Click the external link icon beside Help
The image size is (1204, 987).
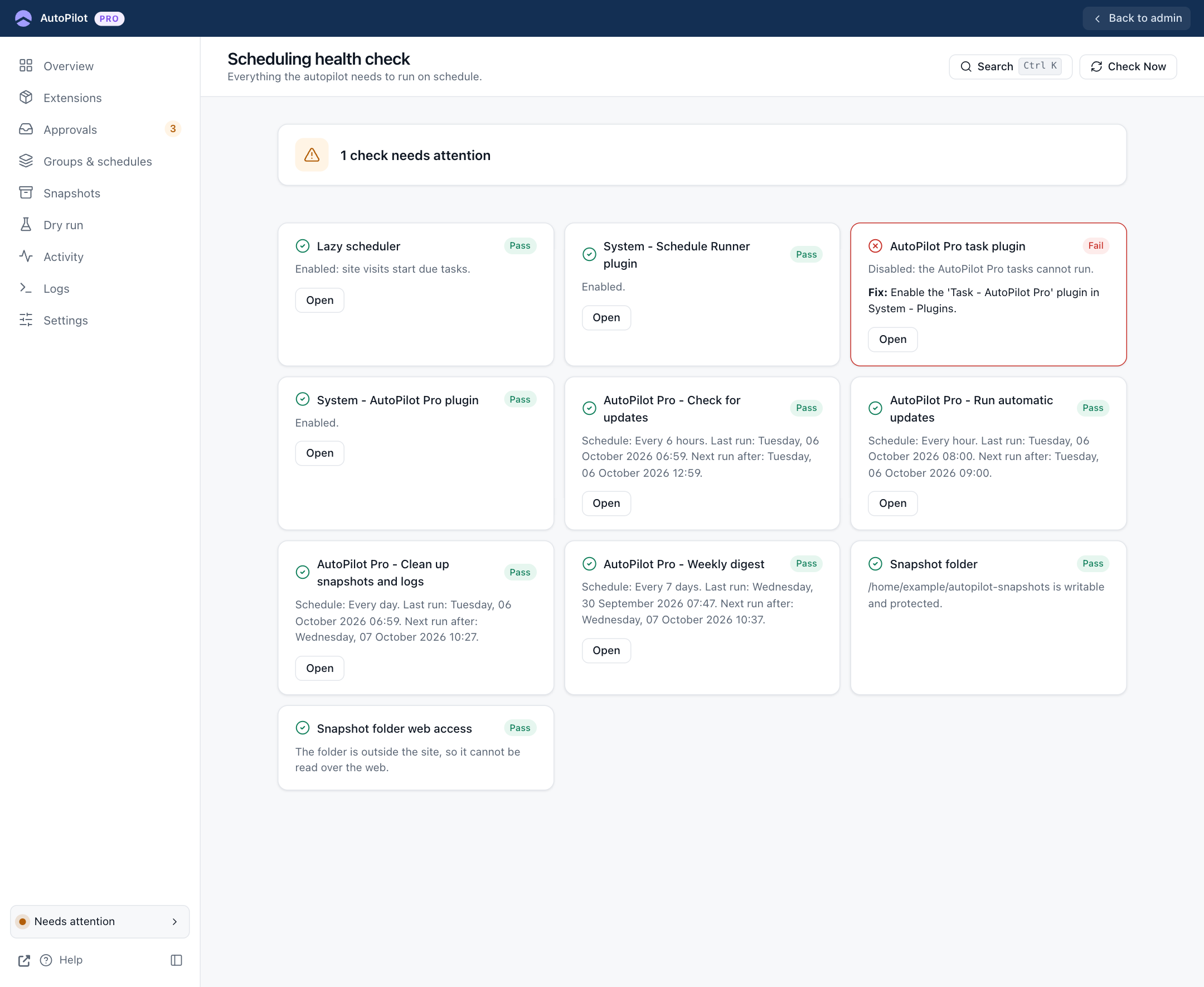coord(24,960)
